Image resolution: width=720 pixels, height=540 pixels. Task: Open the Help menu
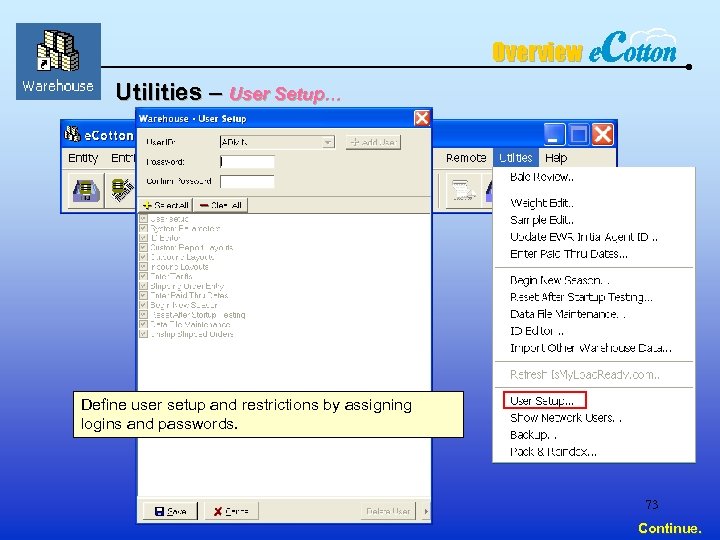[556, 158]
